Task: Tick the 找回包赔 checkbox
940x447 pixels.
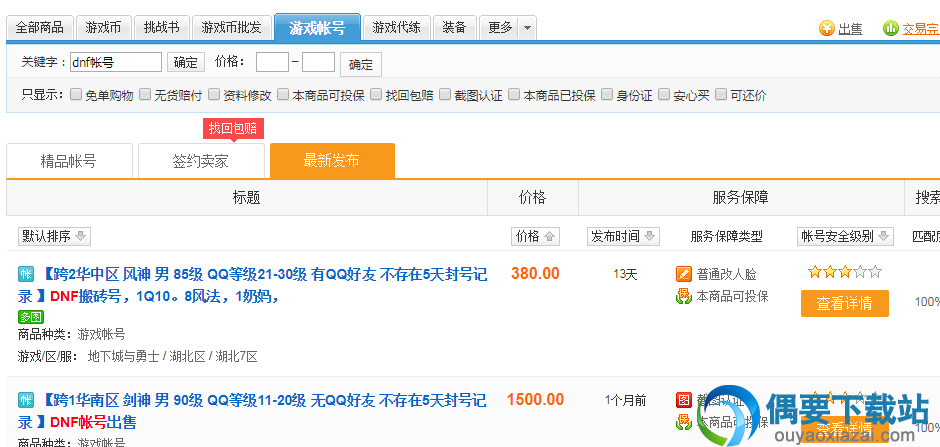Action: (376, 94)
